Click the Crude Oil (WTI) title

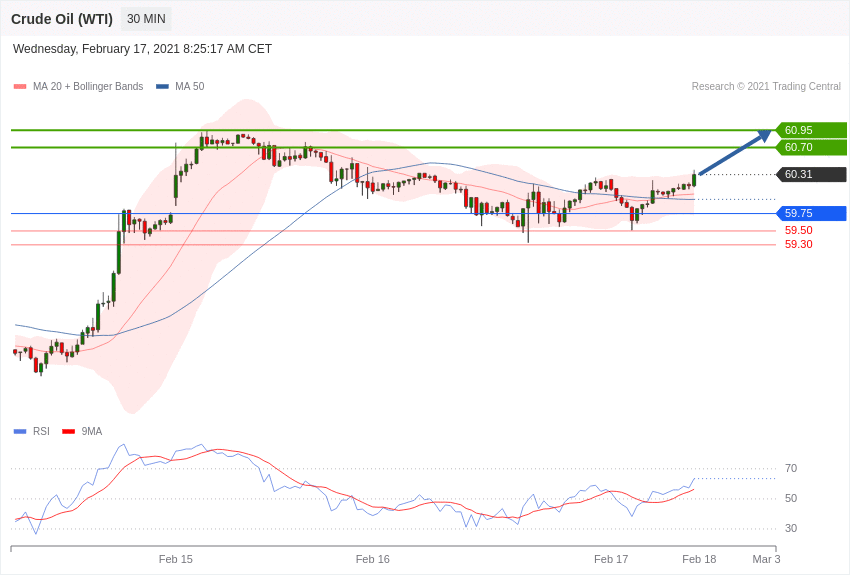click(62, 19)
